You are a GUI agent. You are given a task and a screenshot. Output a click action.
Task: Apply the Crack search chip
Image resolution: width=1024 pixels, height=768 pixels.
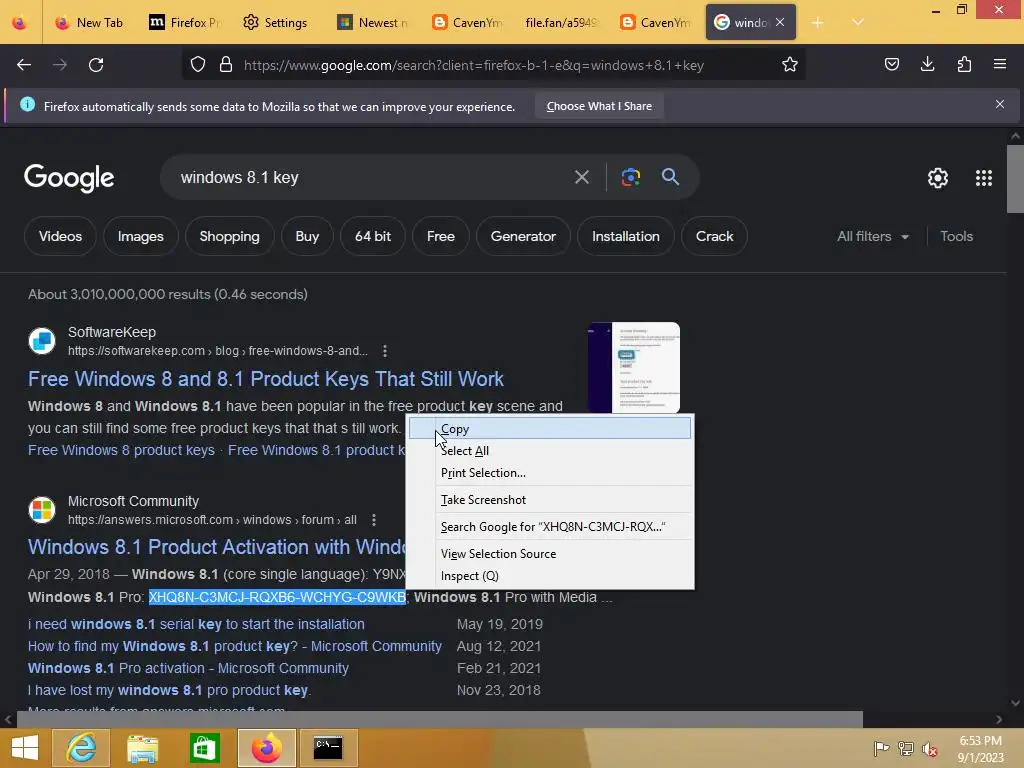point(714,236)
